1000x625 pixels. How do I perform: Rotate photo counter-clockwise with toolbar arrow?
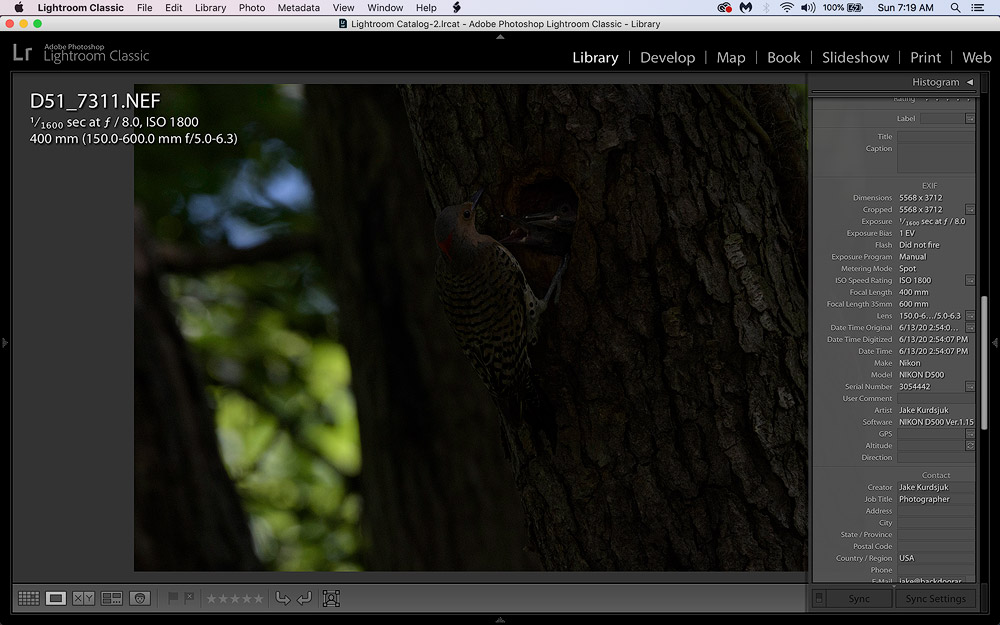pos(282,598)
